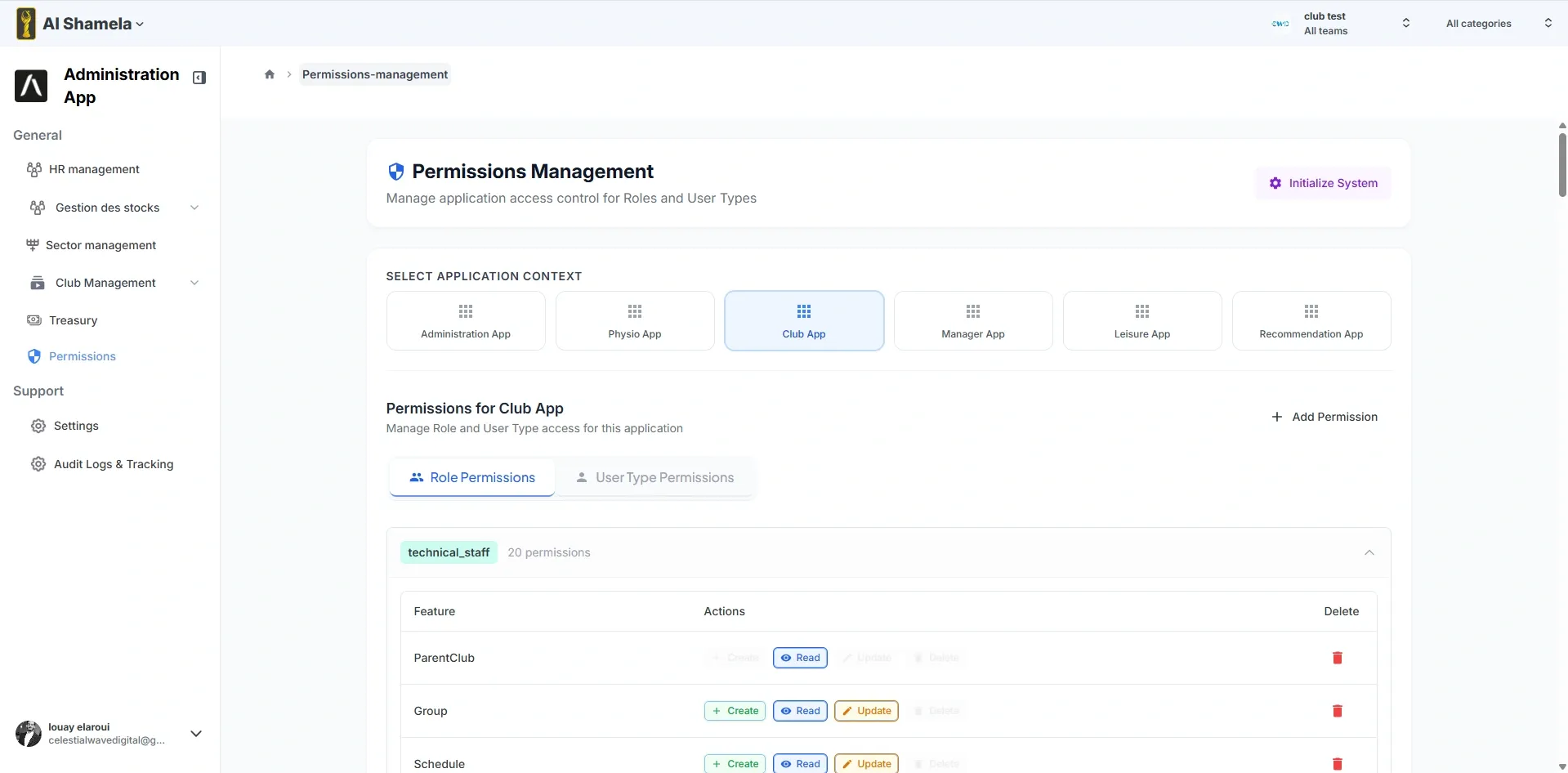
Task: Click the page vertical scrollbar thumb
Action: click(1561, 163)
